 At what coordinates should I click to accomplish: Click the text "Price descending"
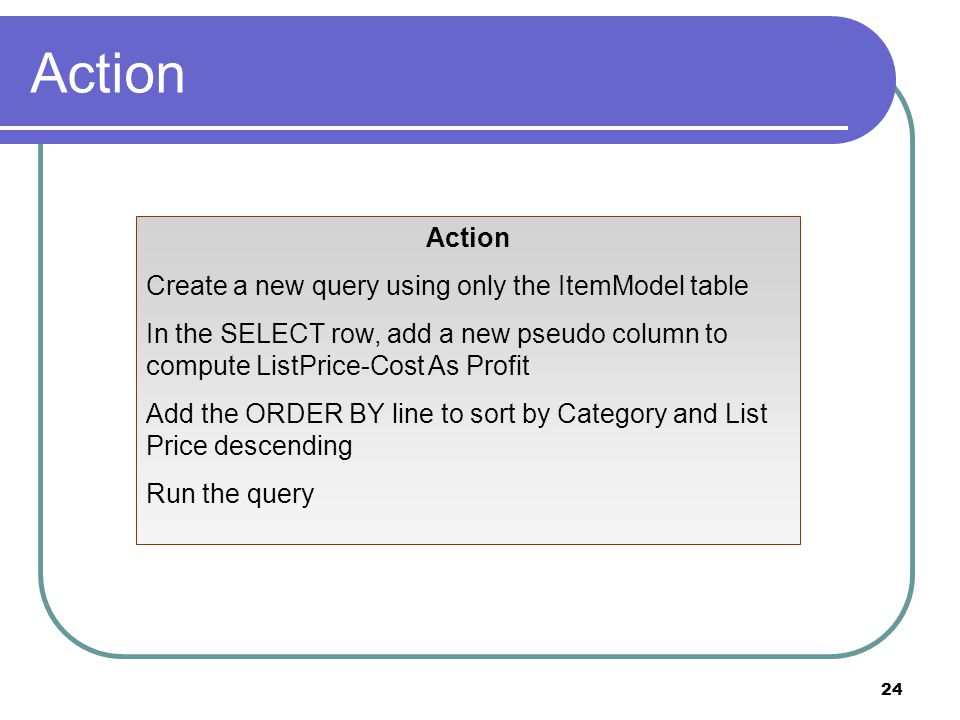[x=249, y=446]
